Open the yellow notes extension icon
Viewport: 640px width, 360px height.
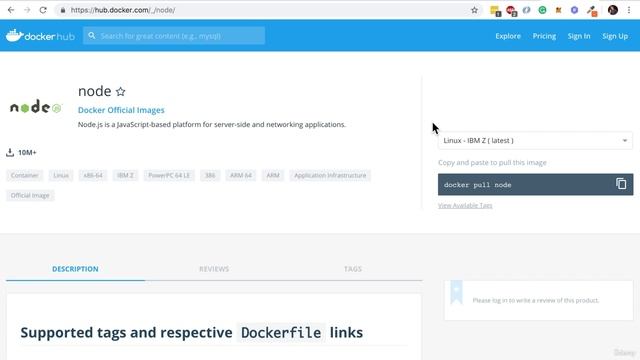495,11
